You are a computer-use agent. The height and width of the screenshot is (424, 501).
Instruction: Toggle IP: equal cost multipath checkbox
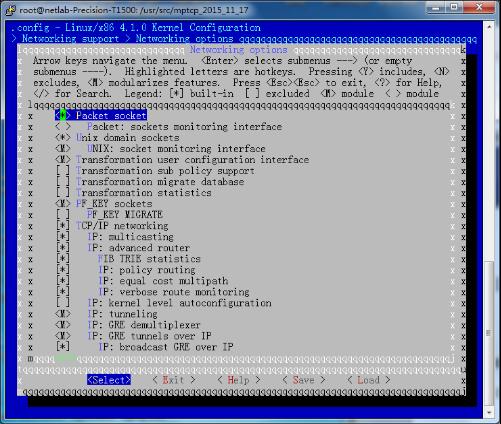63,281
